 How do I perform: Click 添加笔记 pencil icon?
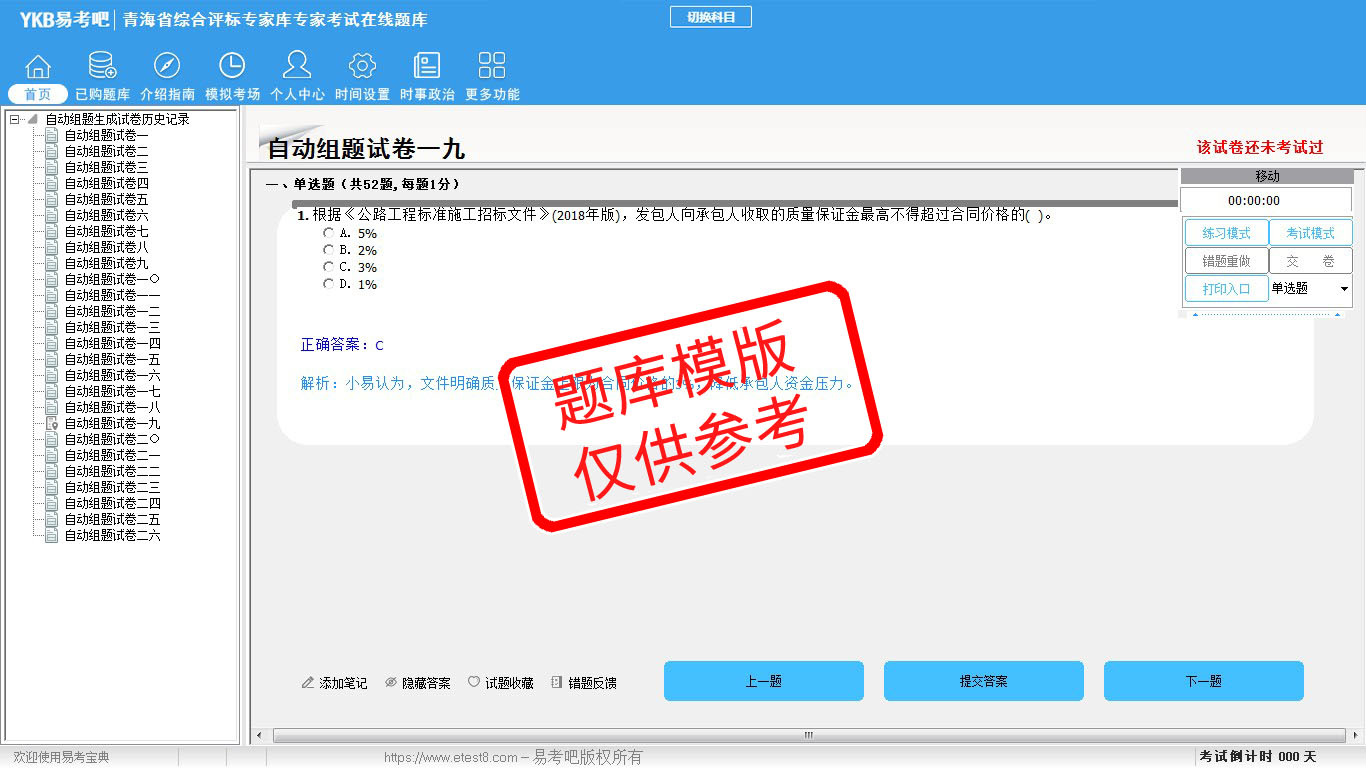click(308, 683)
